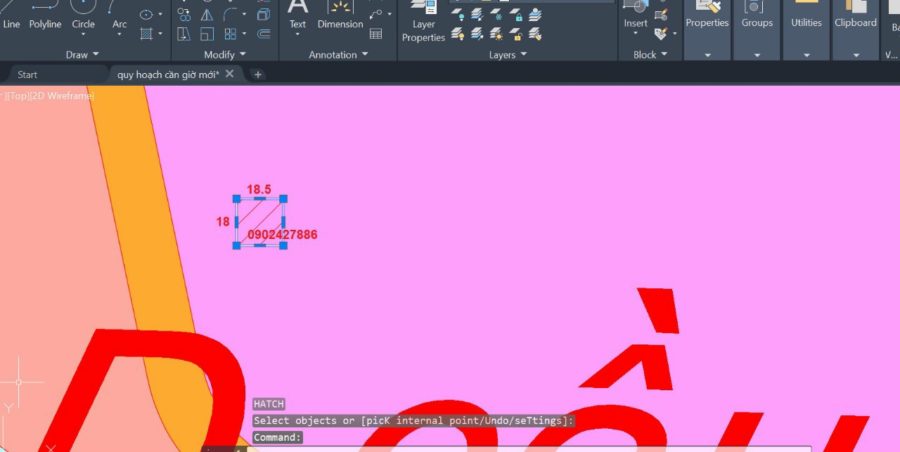Image resolution: width=900 pixels, height=452 pixels.
Task: Open Layer Properties manager
Action: 424,22
